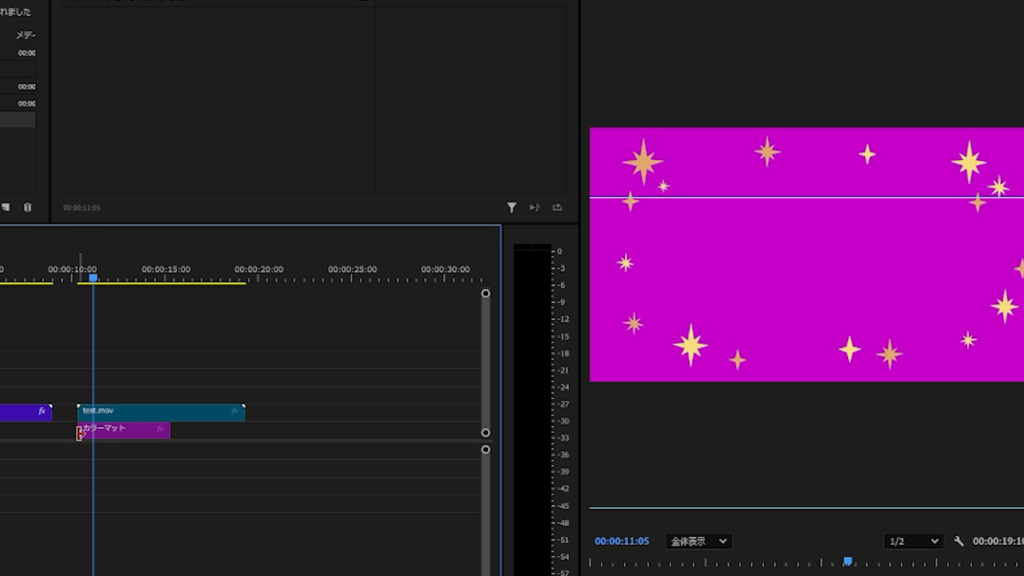Click the magenta star preview in Program monitor
This screenshot has width=1024, height=576.
[807, 255]
